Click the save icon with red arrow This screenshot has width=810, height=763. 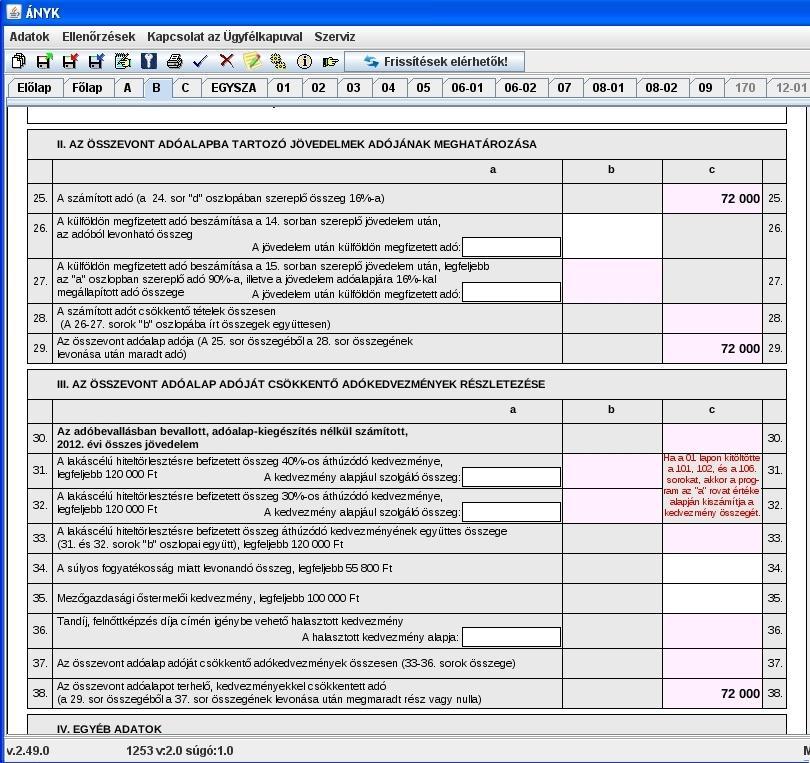pos(70,61)
